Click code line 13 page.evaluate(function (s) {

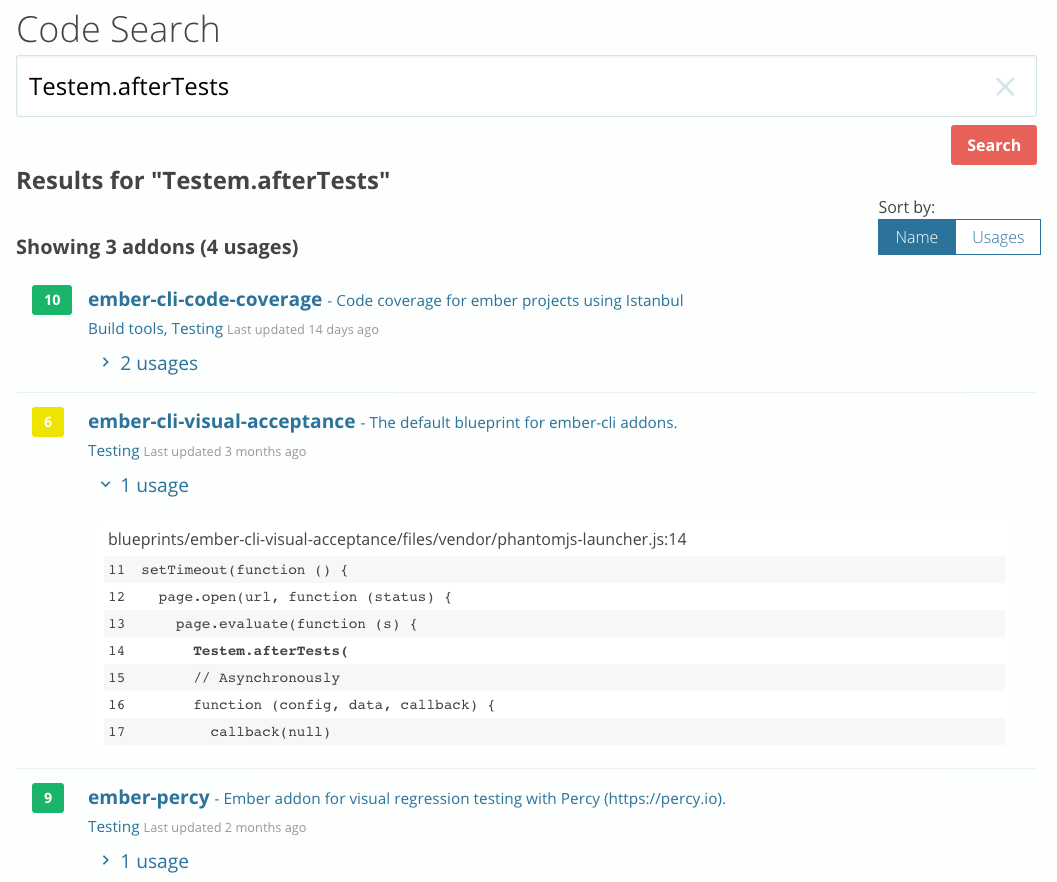click(554, 624)
